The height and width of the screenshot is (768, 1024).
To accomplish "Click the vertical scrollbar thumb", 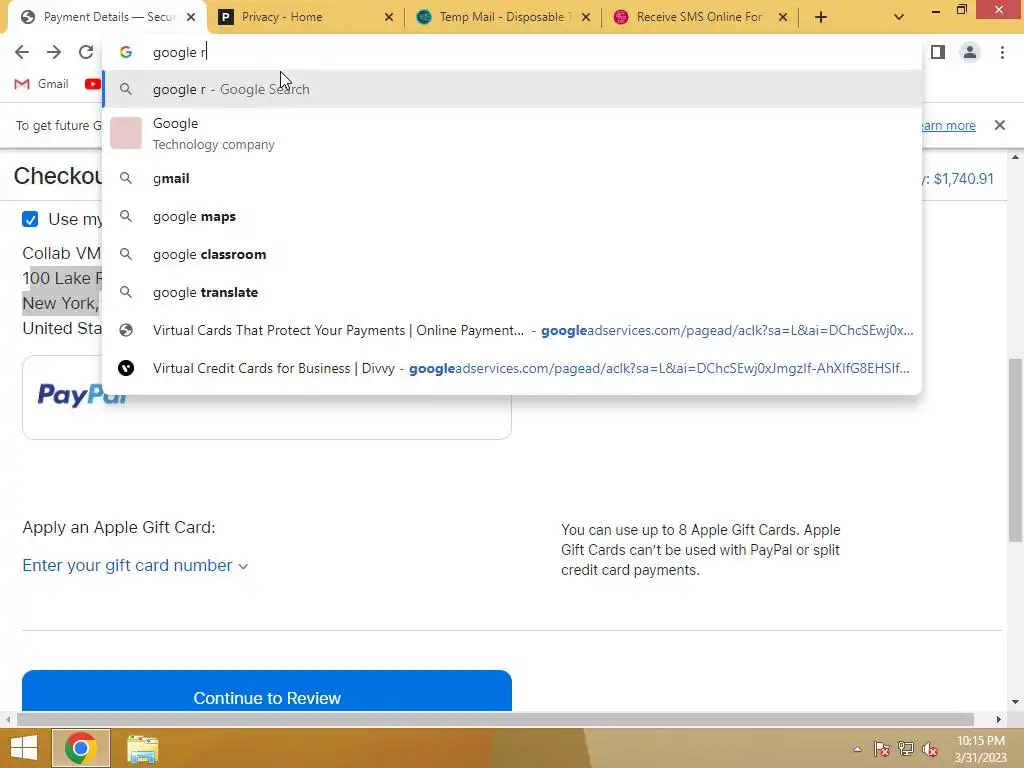I will click(x=1015, y=451).
